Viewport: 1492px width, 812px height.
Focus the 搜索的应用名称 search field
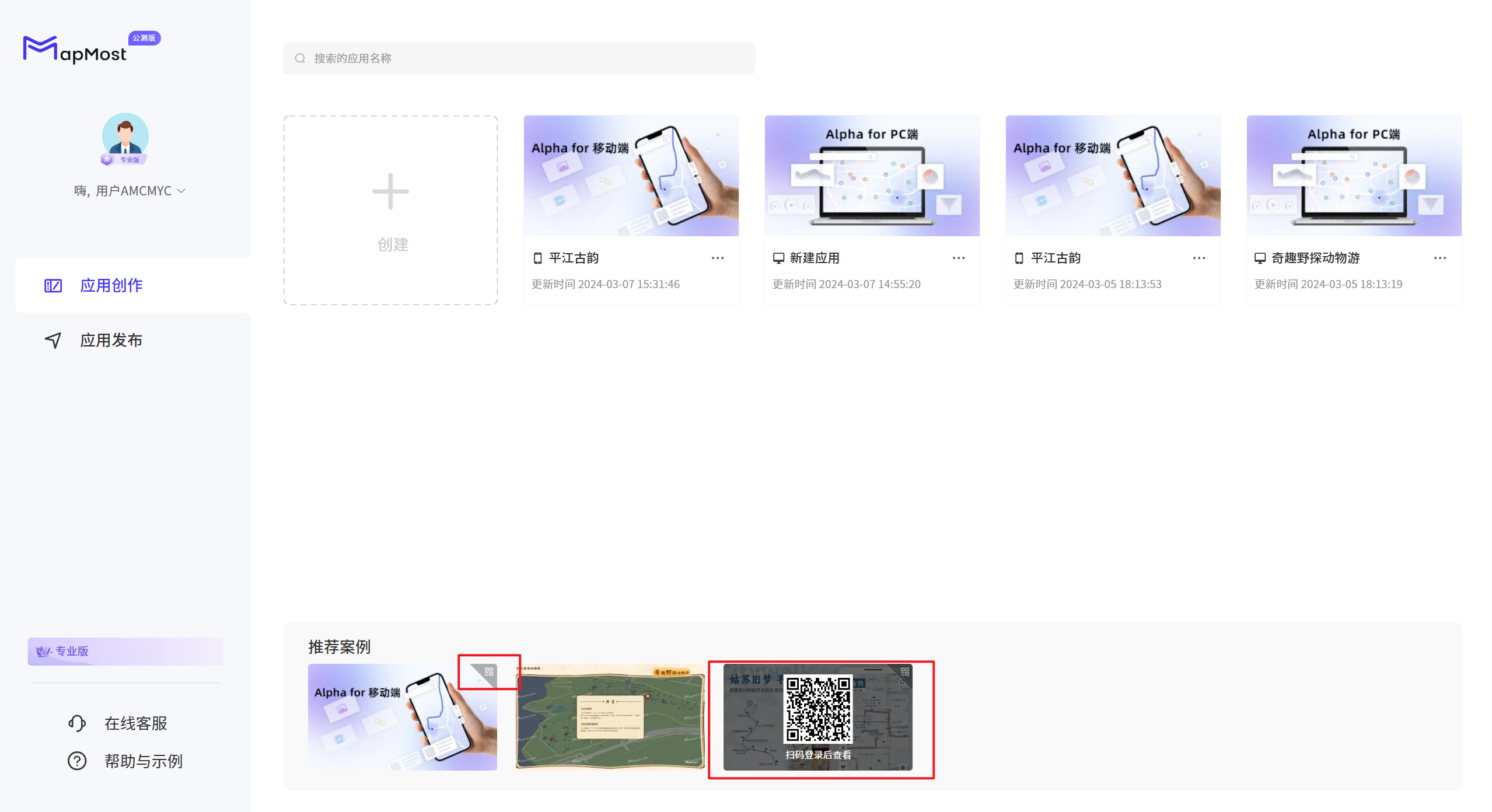point(519,58)
